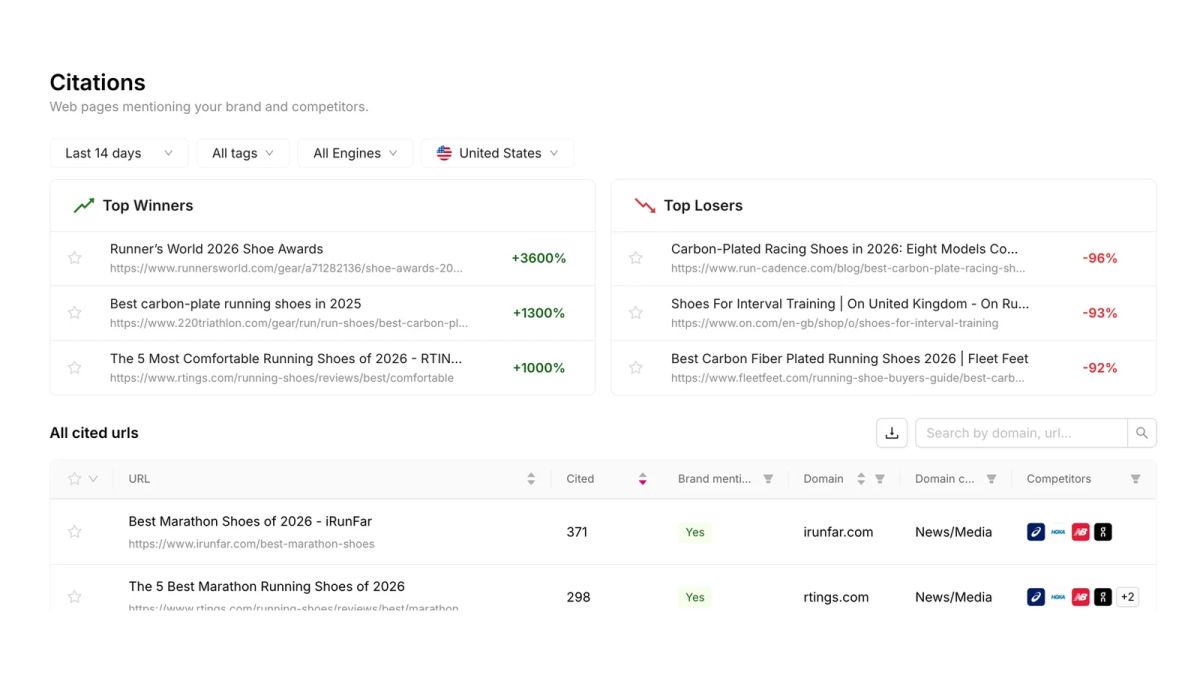Click the Top Winners trend-up icon

[84, 206]
